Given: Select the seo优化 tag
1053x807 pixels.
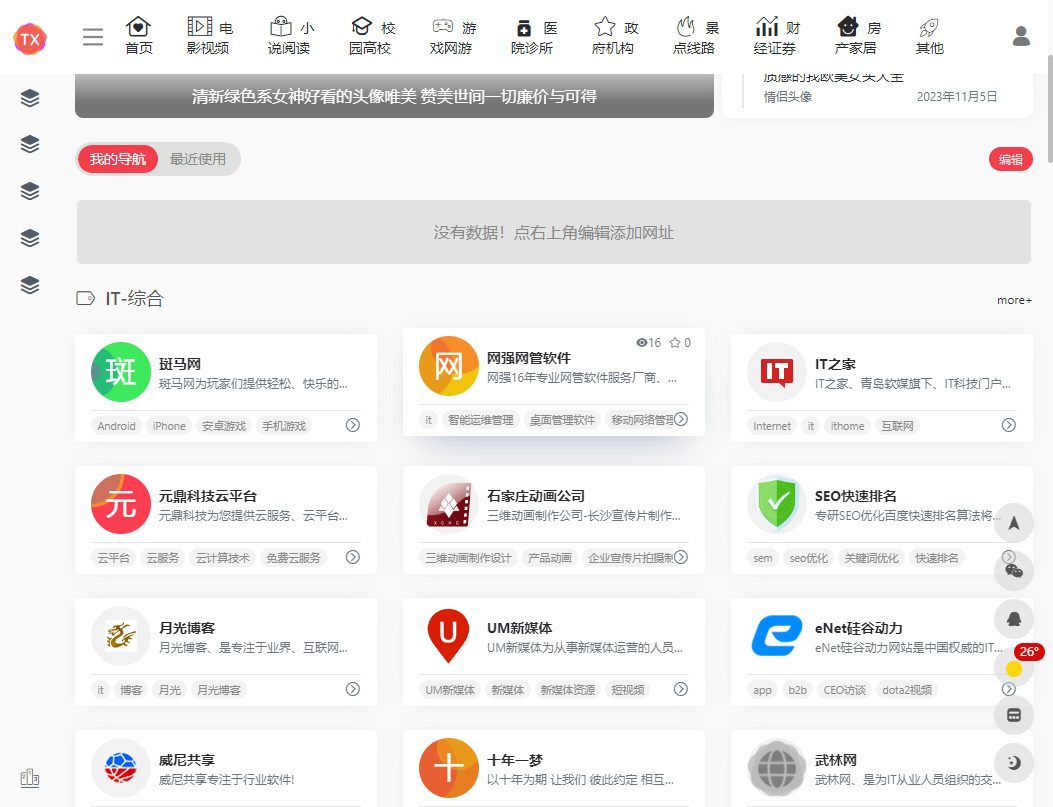Looking at the screenshot, I should [x=809, y=558].
